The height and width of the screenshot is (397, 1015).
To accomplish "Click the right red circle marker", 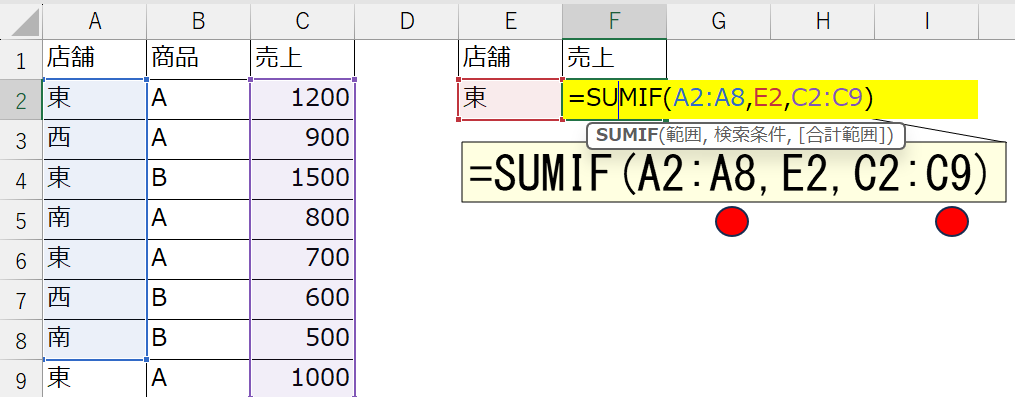I will pyautogui.click(x=952, y=221).
